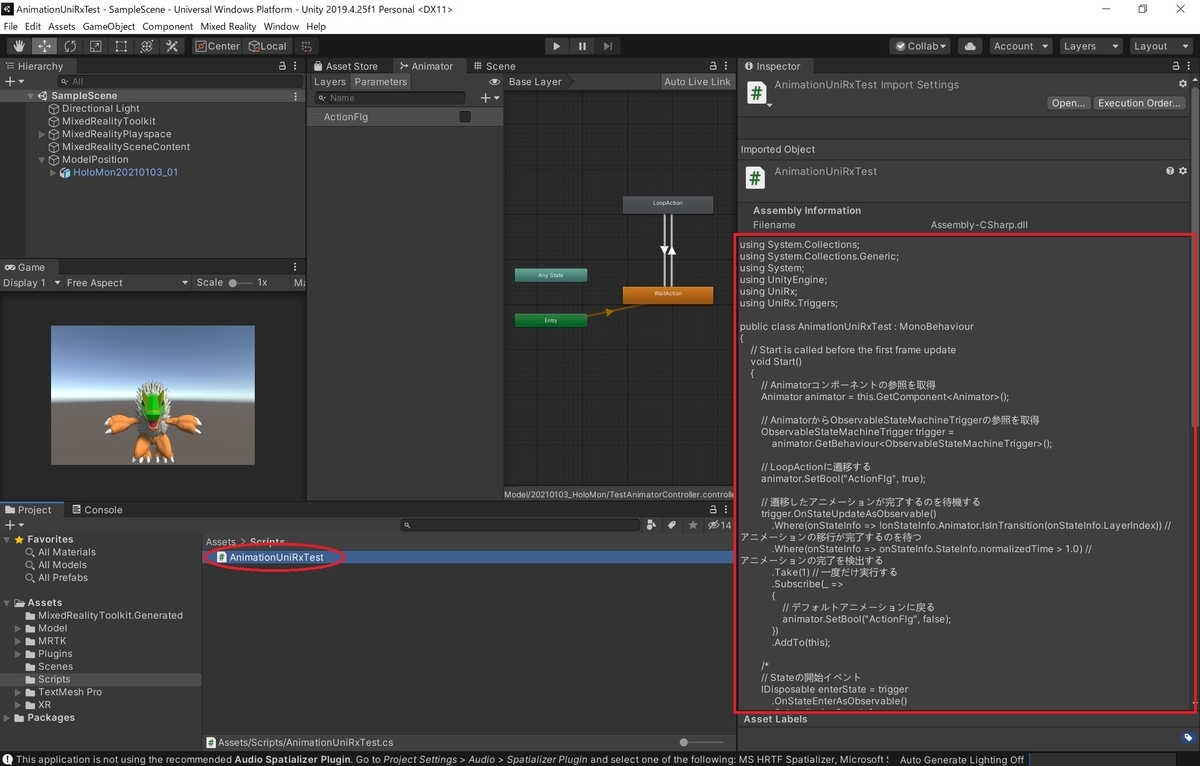The width and height of the screenshot is (1200, 766).
Task: Expand HoloMon20210103_01 in Hierarchy
Action: 54,172
